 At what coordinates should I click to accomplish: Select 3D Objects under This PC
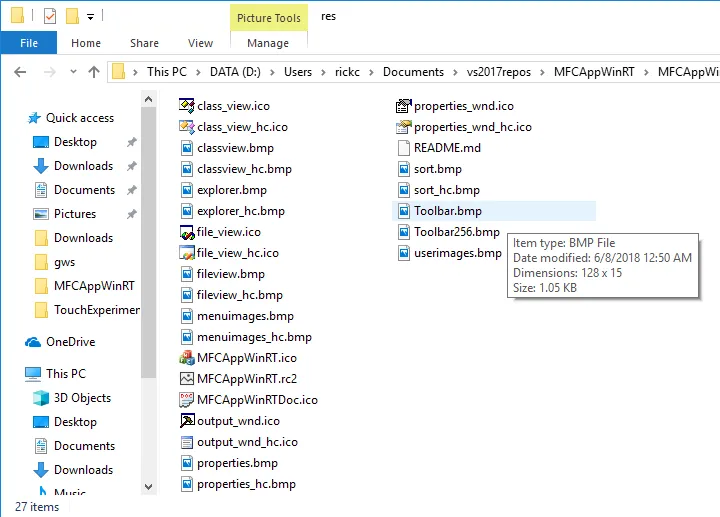[82, 398]
